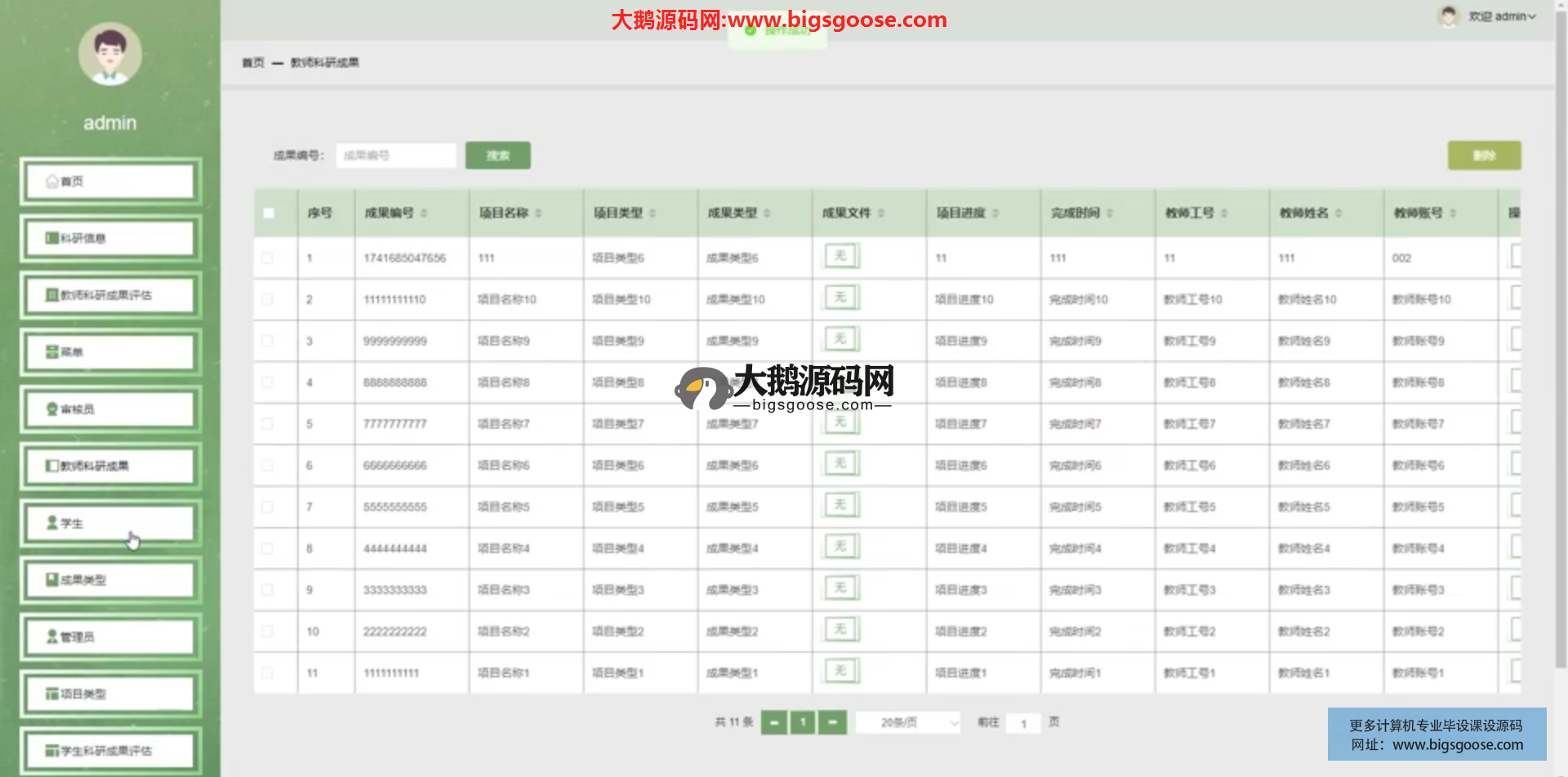Expand the 欢迎 admin user dropdown
Viewport: 1568px width, 777px height.
[x=1501, y=16]
